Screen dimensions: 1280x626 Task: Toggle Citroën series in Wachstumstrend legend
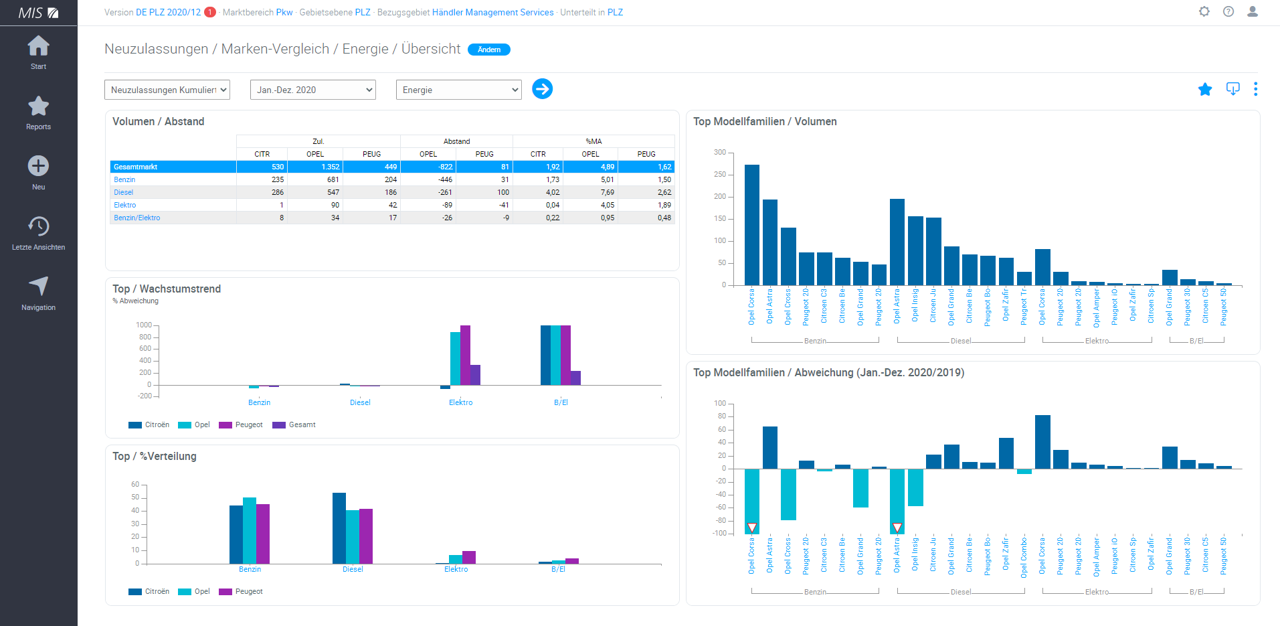coord(149,425)
